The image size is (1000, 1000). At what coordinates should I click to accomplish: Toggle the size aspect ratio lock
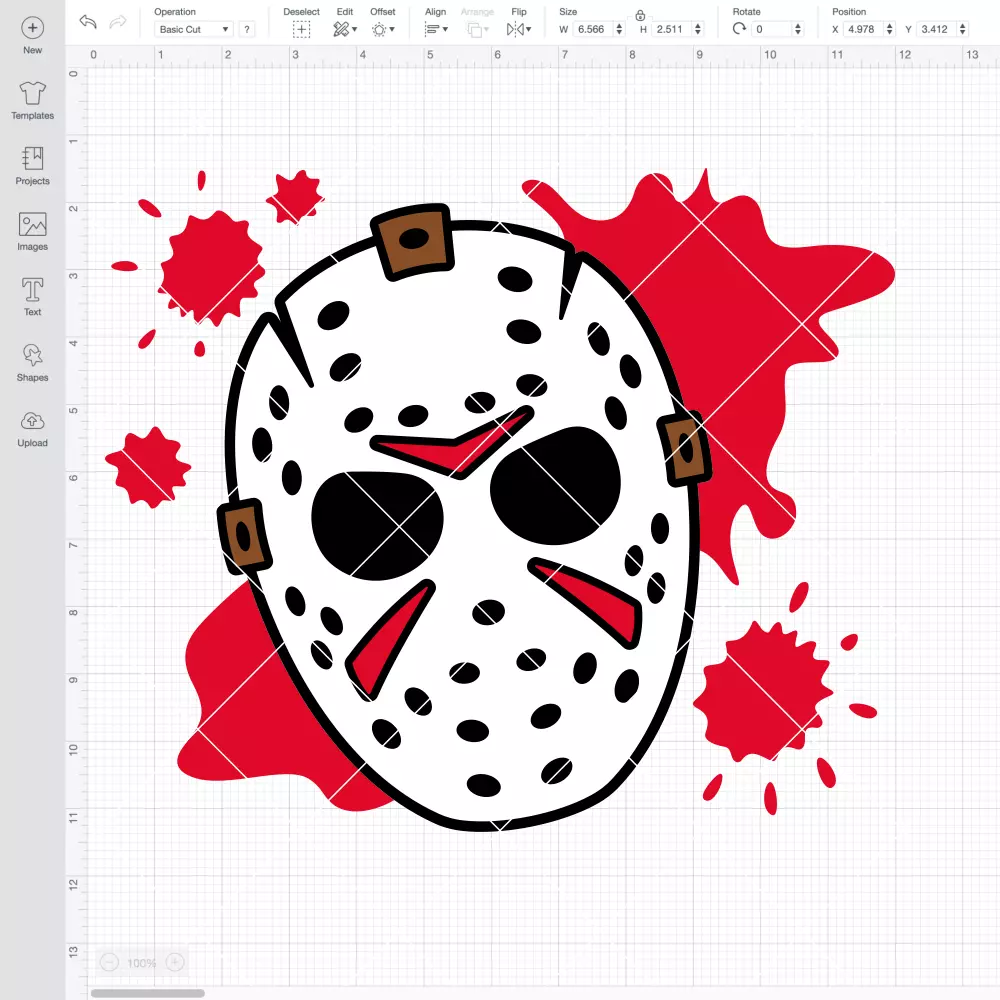click(x=640, y=15)
